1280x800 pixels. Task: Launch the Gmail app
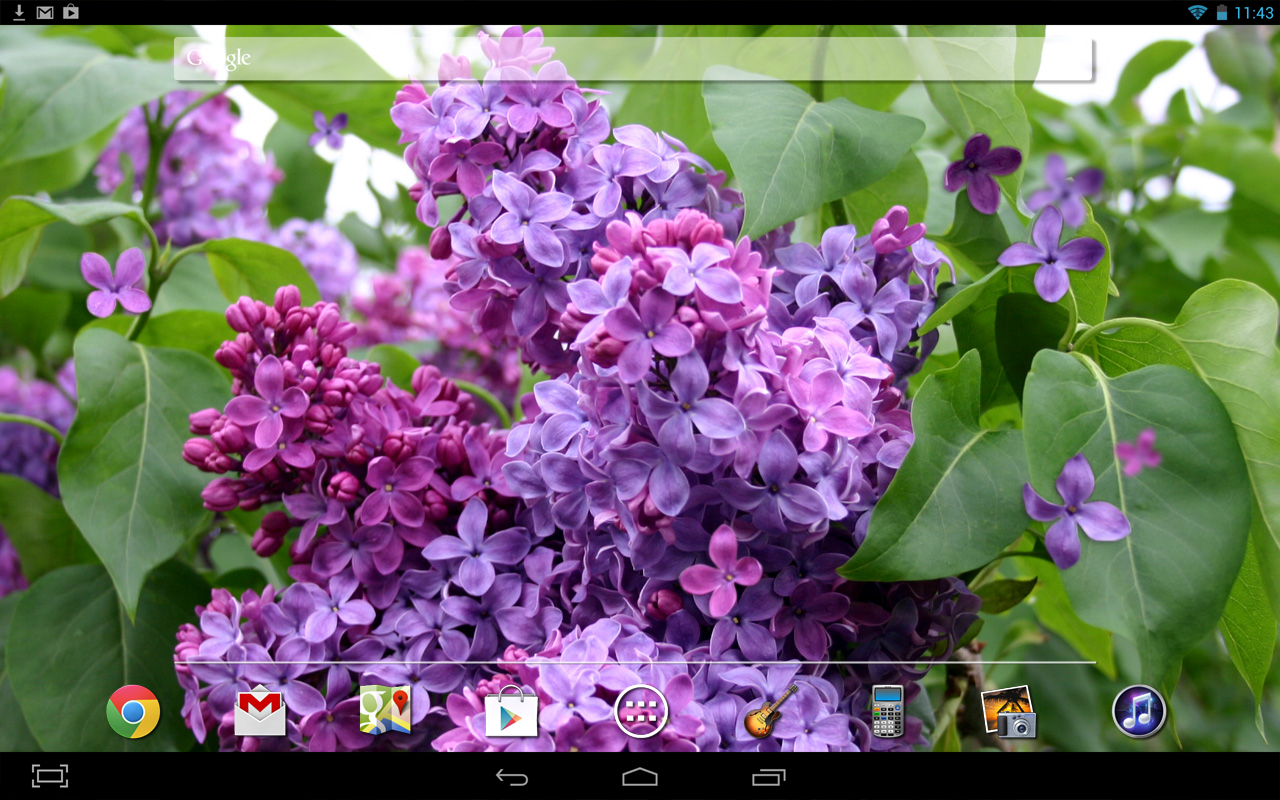point(260,712)
